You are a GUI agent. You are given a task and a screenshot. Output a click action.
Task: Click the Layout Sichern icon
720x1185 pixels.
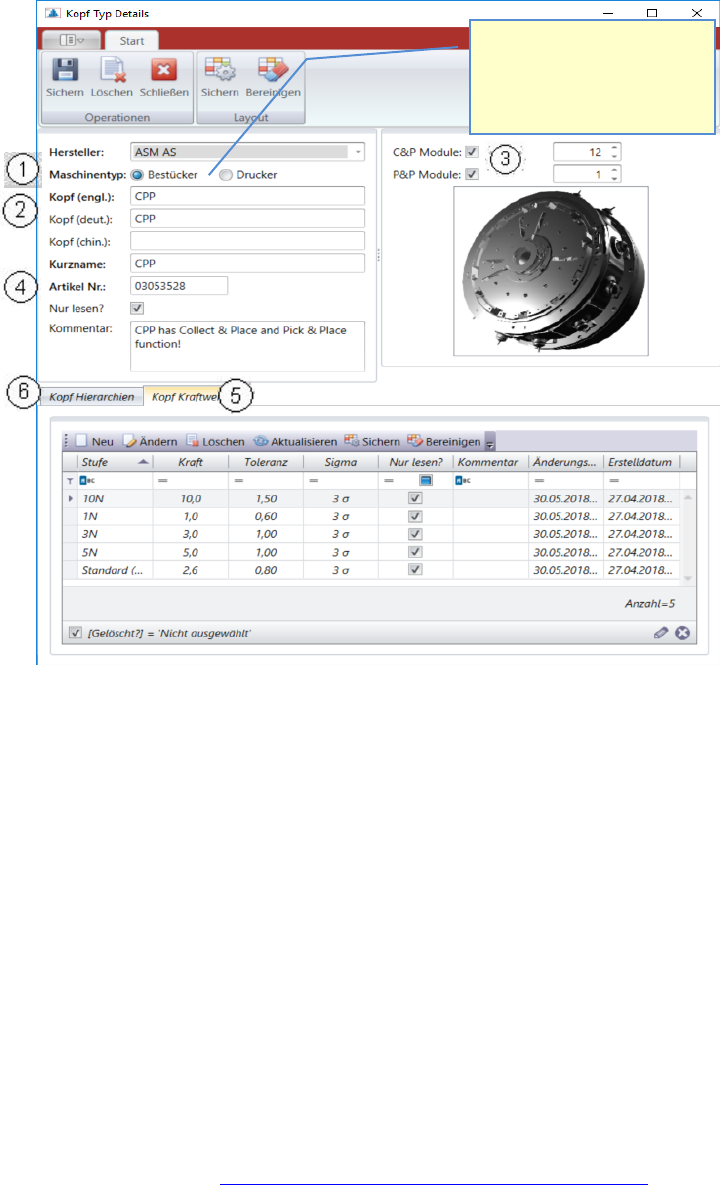[x=219, y=70]
